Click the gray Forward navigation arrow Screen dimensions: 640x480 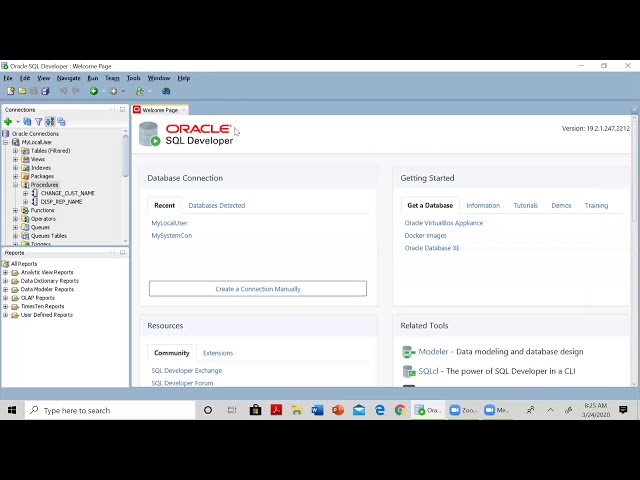[113, 91]
